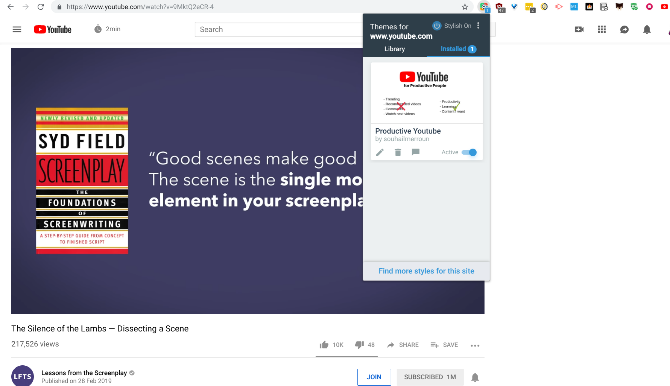Screen dimensions: 670x386
Task: Go back with the browser back arrow
Action: coord(11,7)
